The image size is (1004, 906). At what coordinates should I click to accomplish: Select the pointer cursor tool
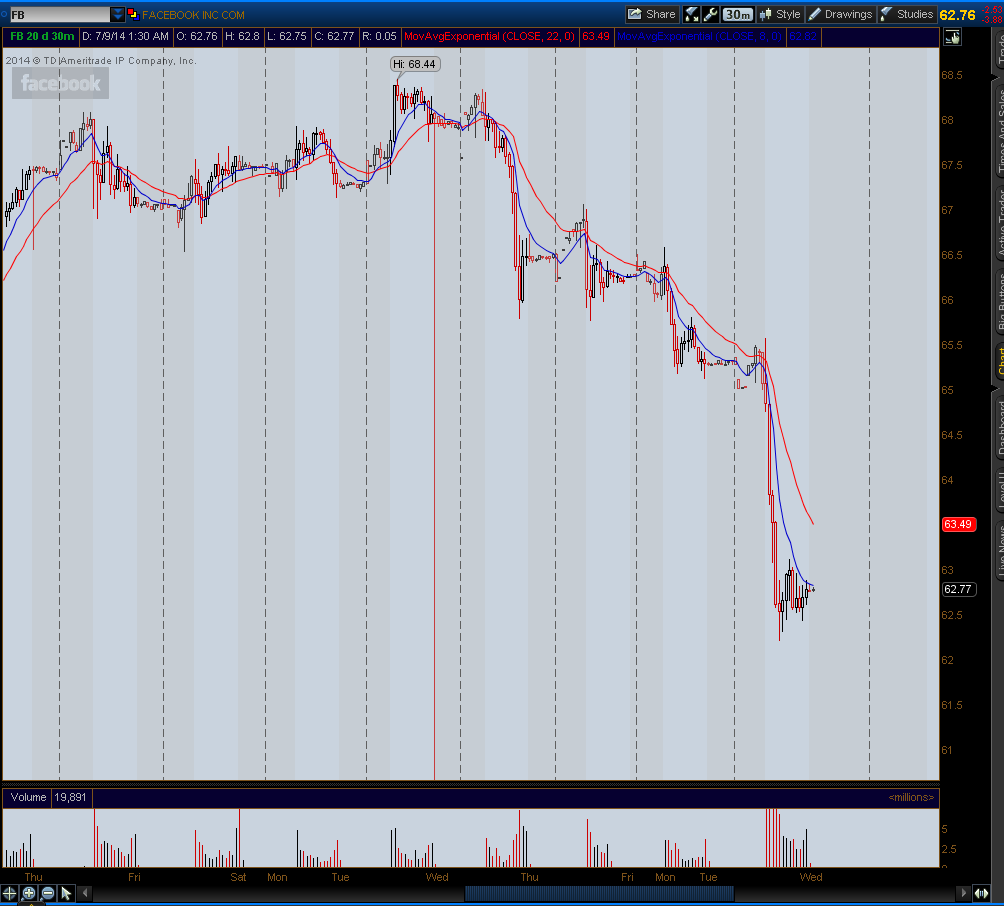(x=67, y=893)
